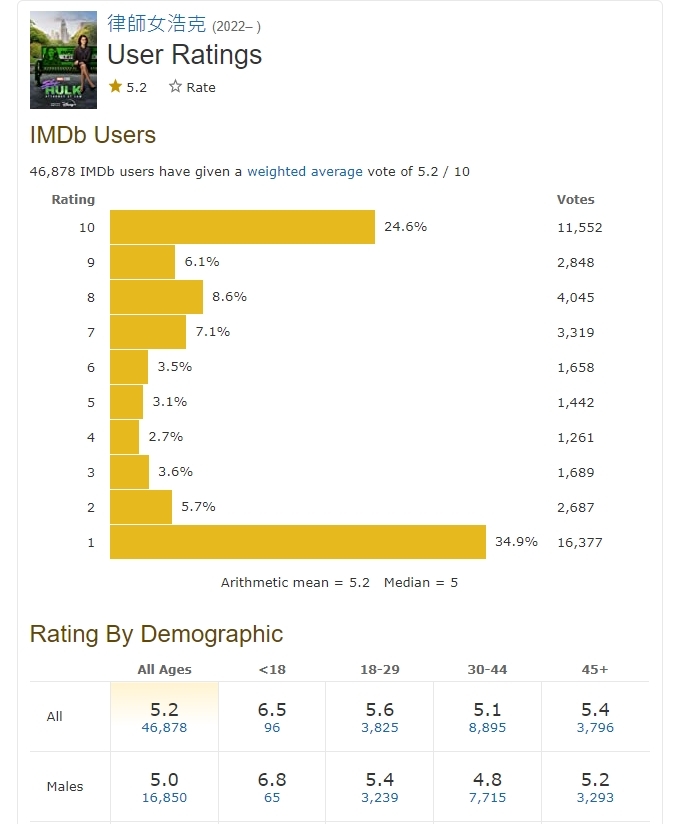Open the She-Hulk poster thumbnail
Screen dimensions: 677x824
[x=63, y=60]
